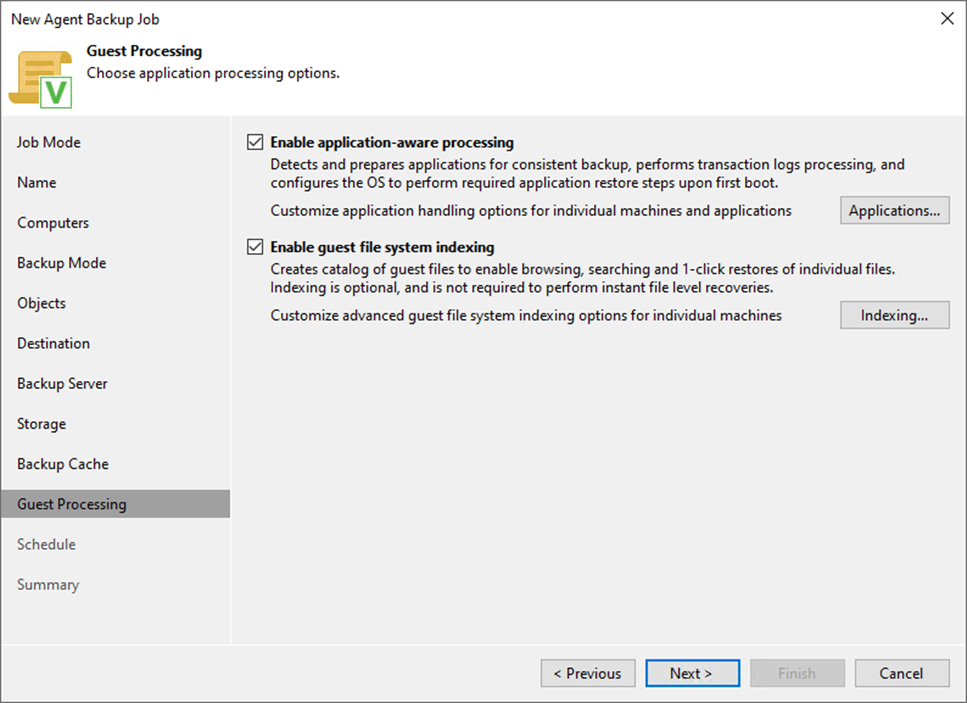Image resolution: width=967 pixels, height=703 pixels.
Task: Toggle the application-aware processing checkbox off
Action: coord(255,141)
